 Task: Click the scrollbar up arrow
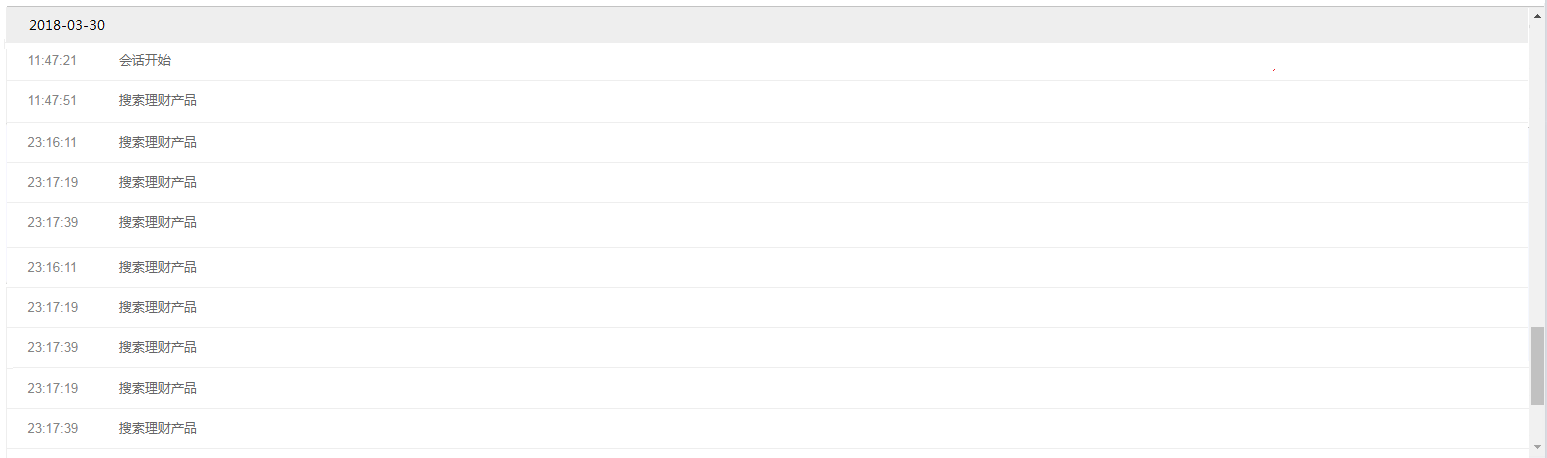pos(1537,16)
